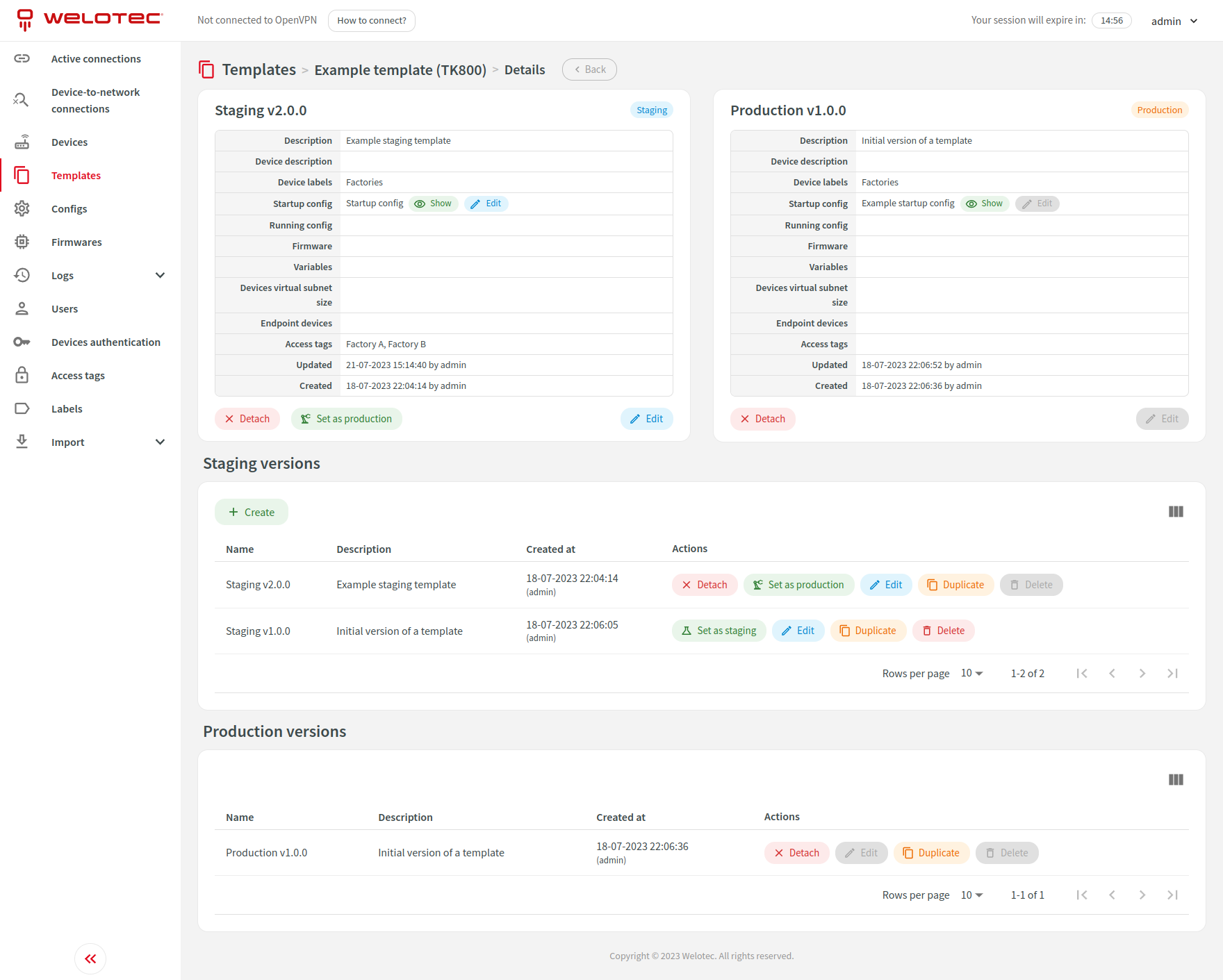Click the Welotec logo icon
The width and height of the screenshot is (1223, 980).
coord(25,19)
